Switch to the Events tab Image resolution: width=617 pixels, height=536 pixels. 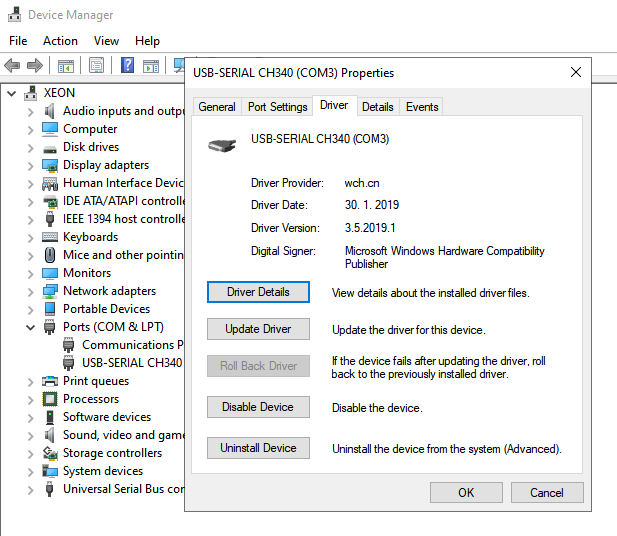click(422, 107)
